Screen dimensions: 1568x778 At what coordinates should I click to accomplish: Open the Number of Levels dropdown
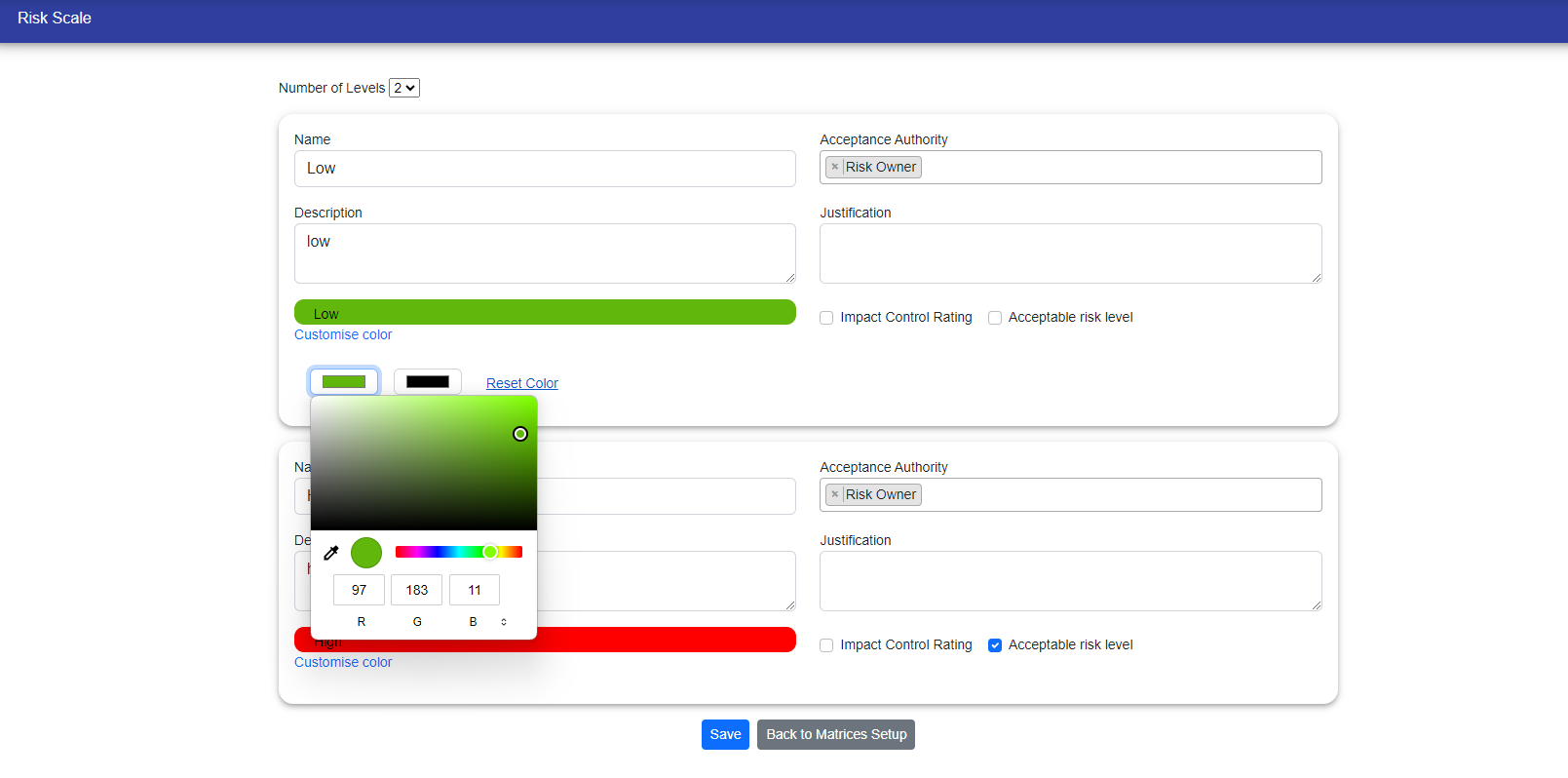click(x=404, y=88)
